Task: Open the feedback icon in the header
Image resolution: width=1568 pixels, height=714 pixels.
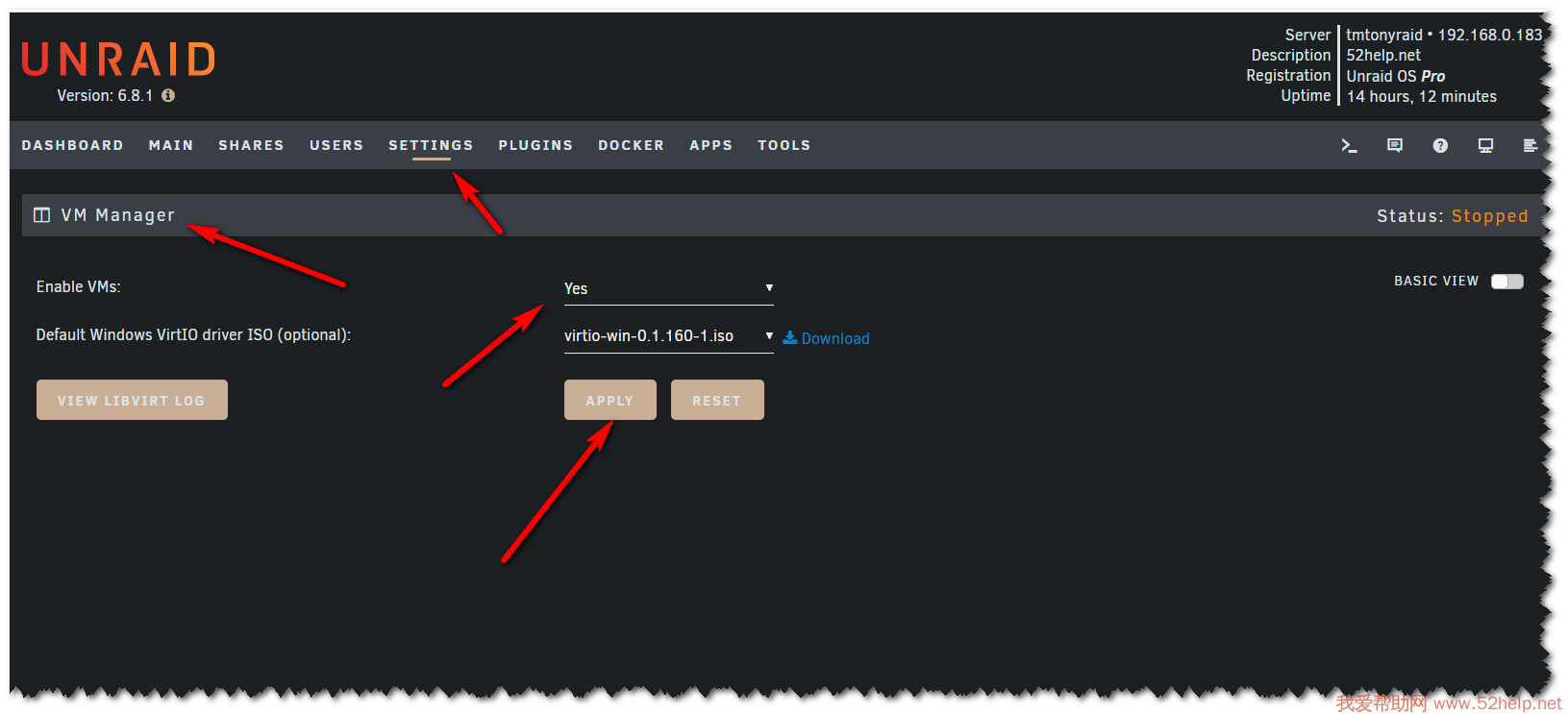Action: point(1395,146)
